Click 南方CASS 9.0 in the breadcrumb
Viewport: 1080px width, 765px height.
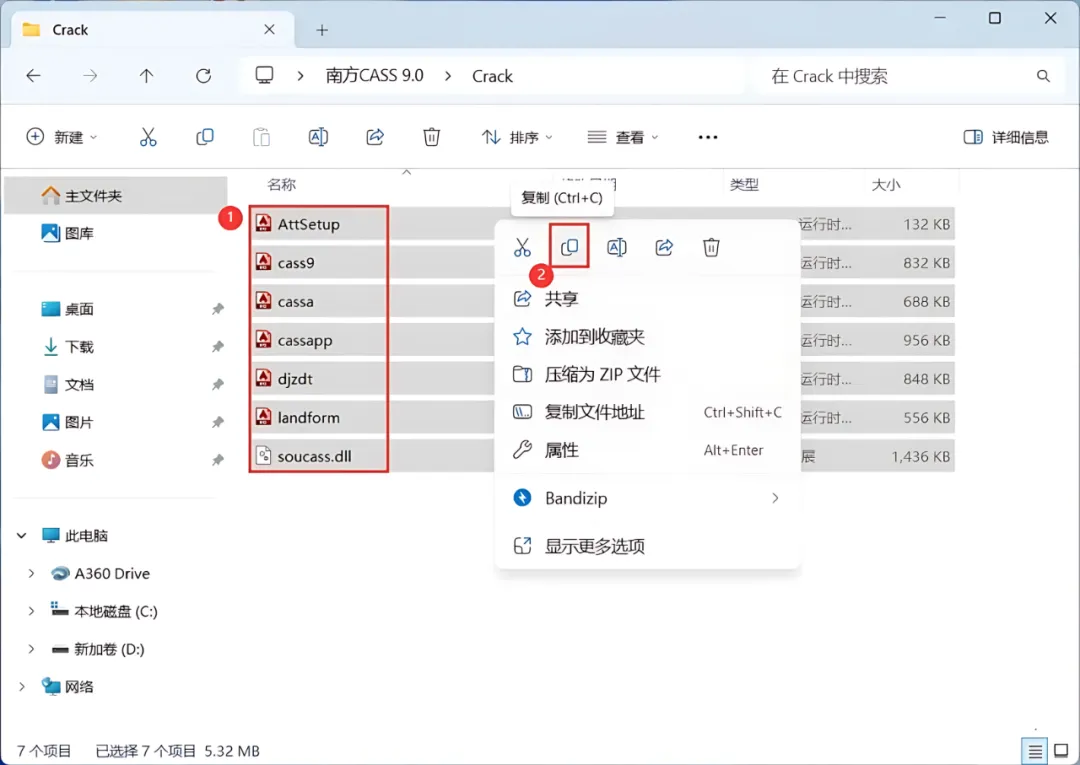(375, 76)
